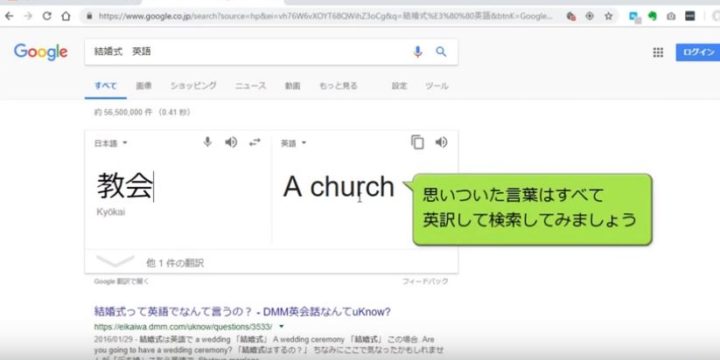Viewport: 720px width, 360px height.
Task: Switch to ニュース tab
Action: pos(251,86)
